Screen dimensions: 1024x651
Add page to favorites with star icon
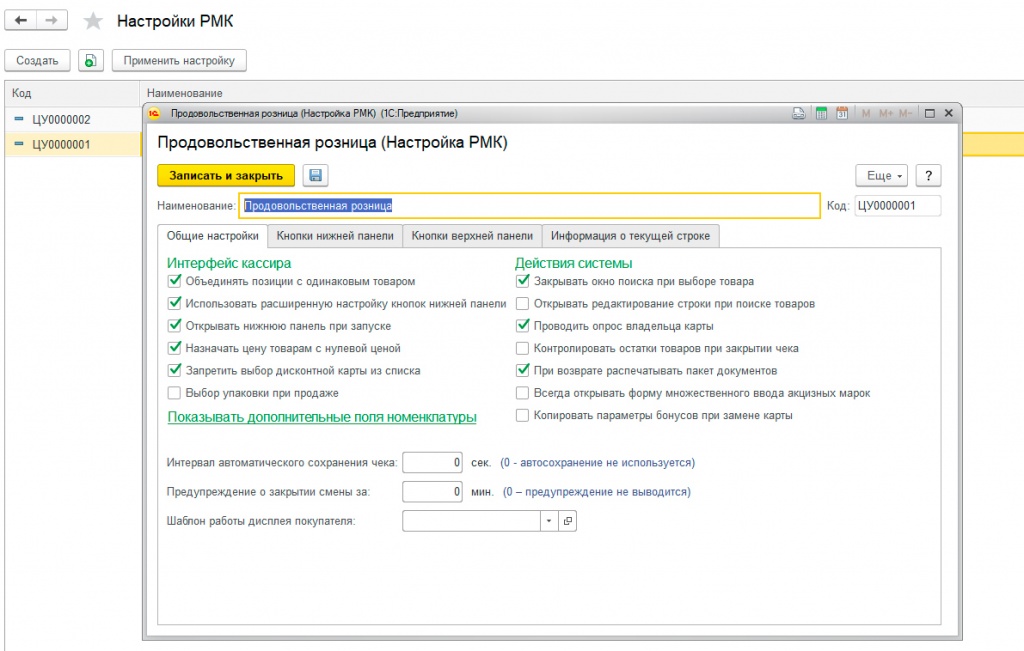(93, 22)
